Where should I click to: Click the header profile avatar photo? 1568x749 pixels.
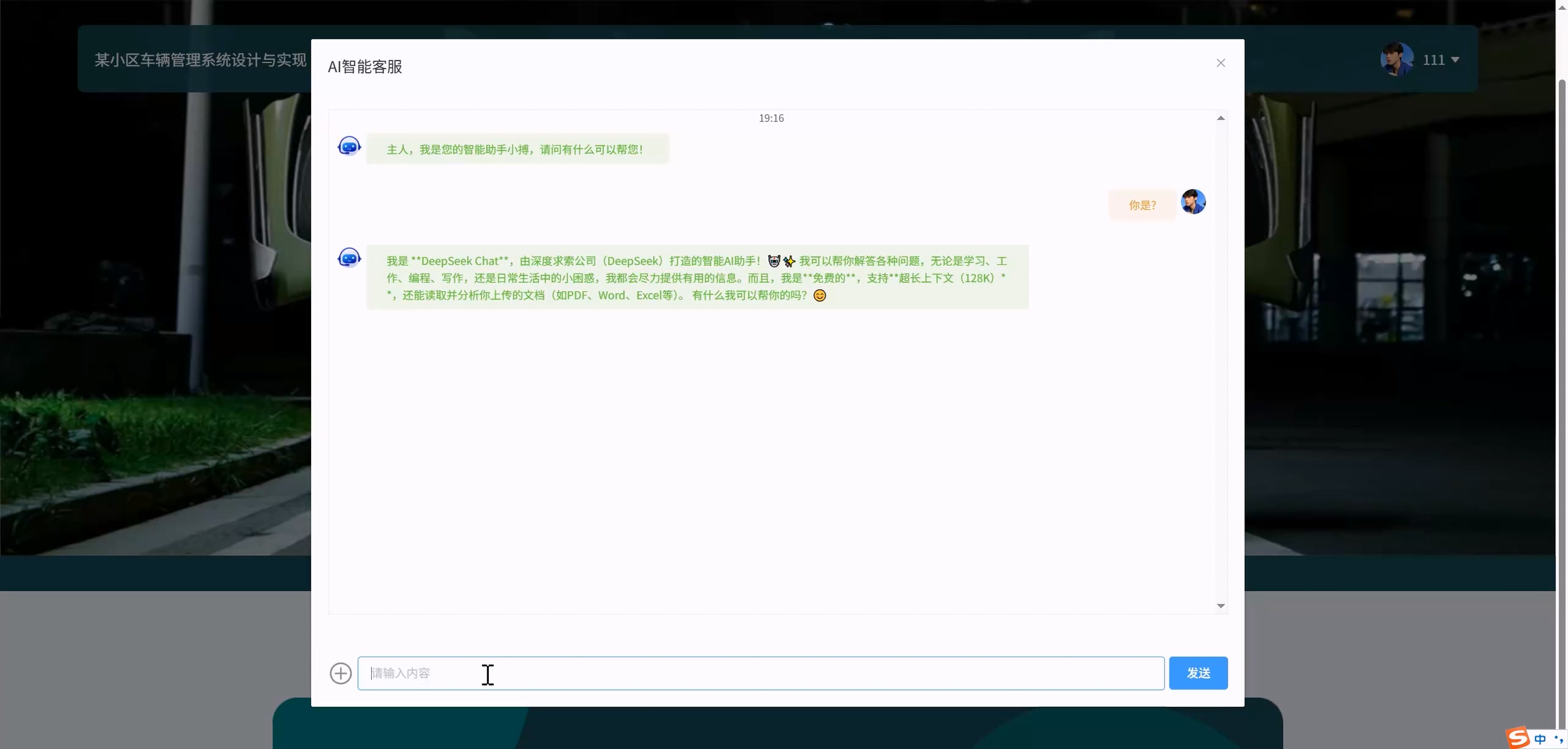1396,59
